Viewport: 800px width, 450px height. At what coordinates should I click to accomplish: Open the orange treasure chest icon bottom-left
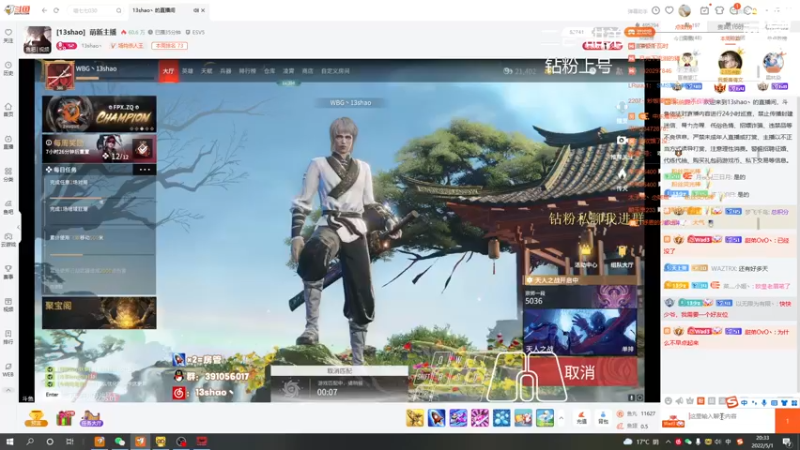36,418
